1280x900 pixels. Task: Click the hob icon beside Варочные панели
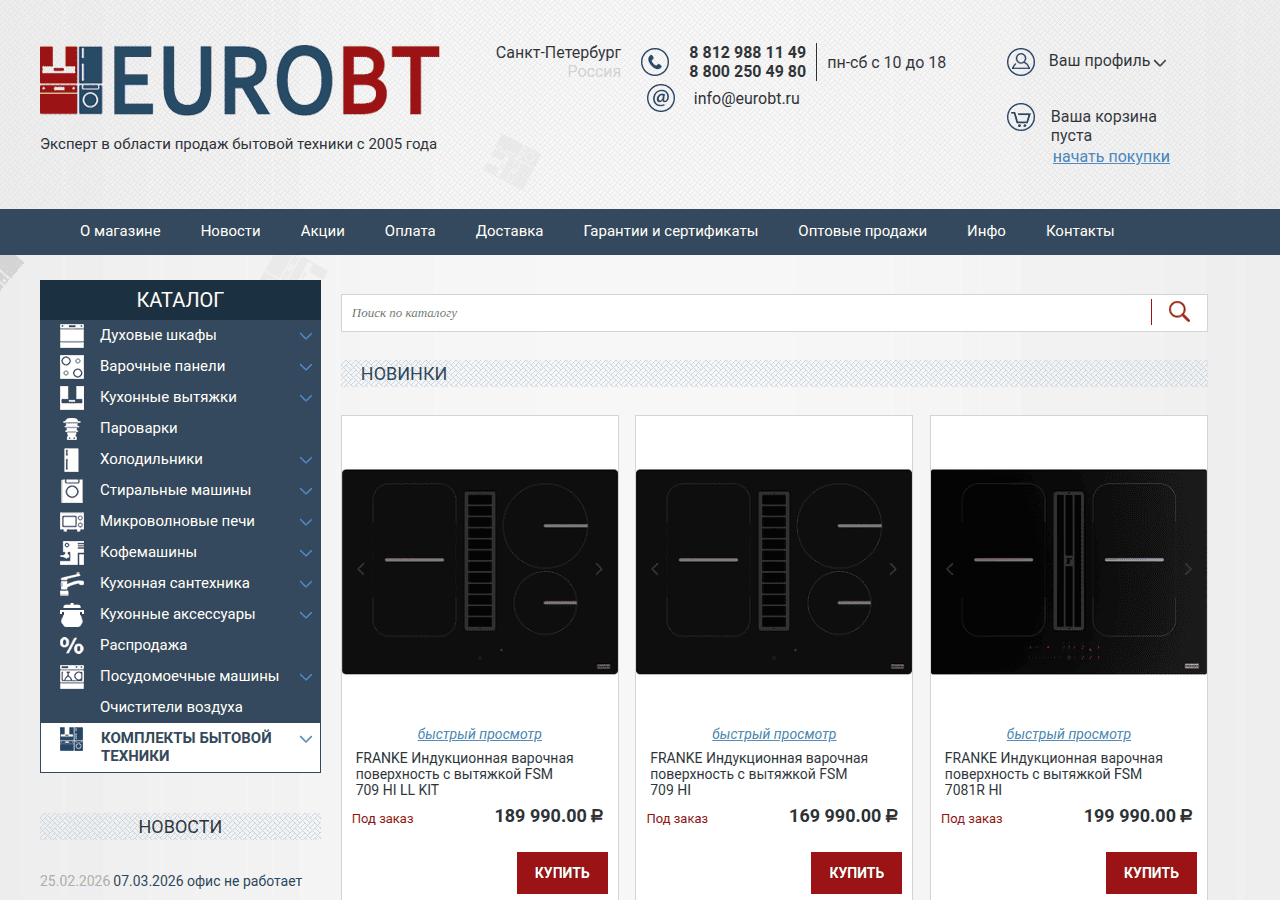coord(72,366)
